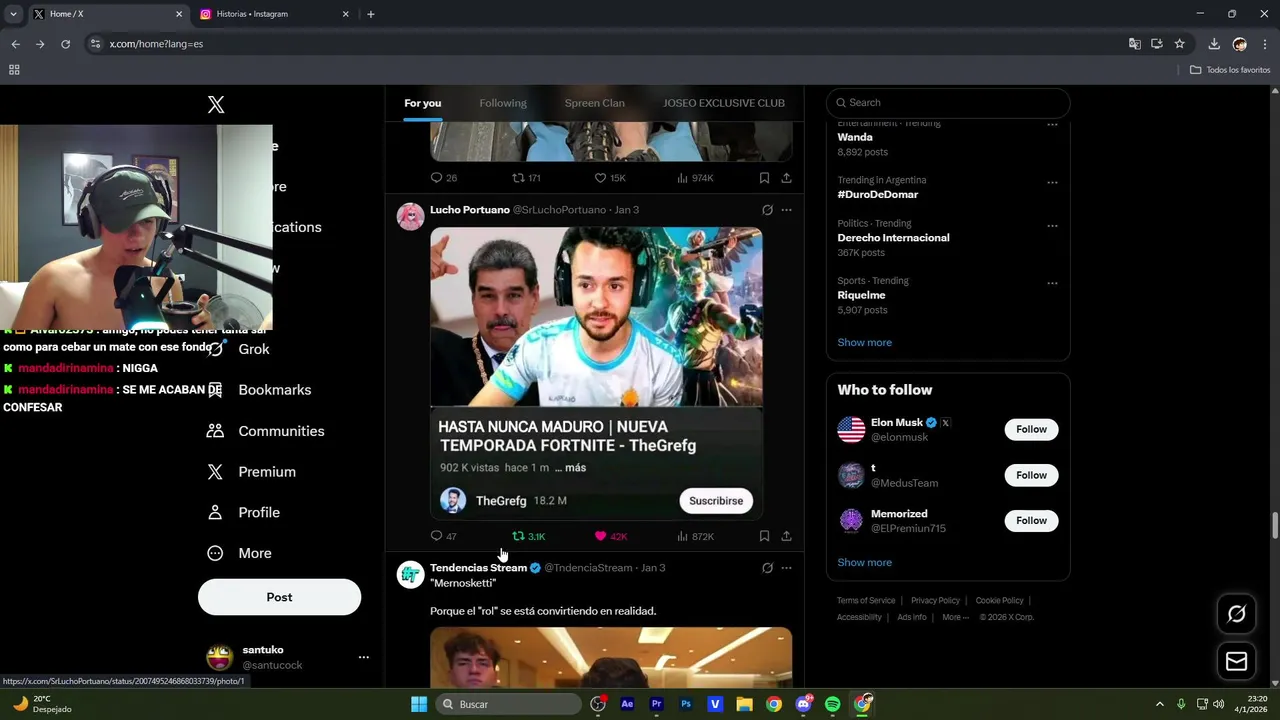
Task: Open options for Derecho Internacional trend
Action: (x=1052, y=226)
